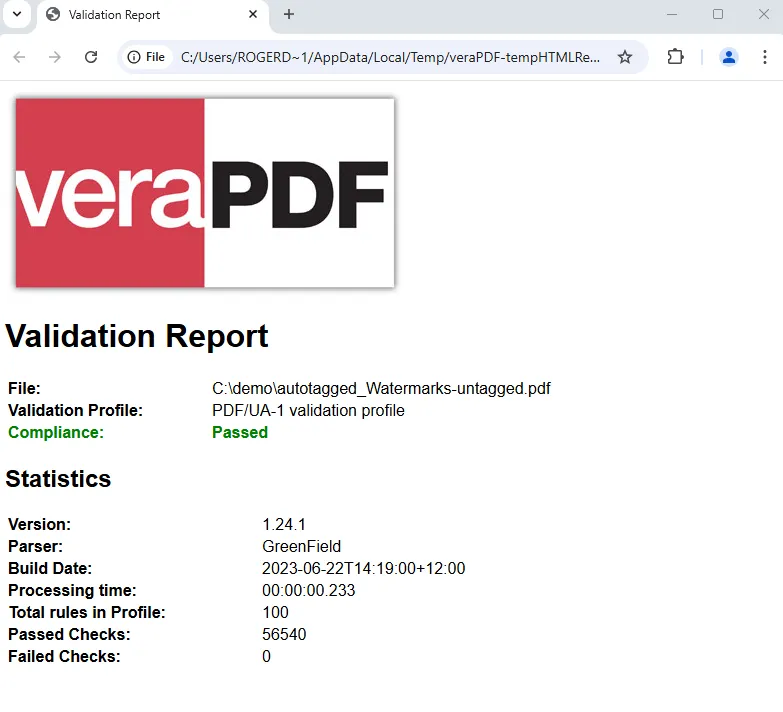Click the Validation Report heading

pyautogui.click(x=137, y=336)
